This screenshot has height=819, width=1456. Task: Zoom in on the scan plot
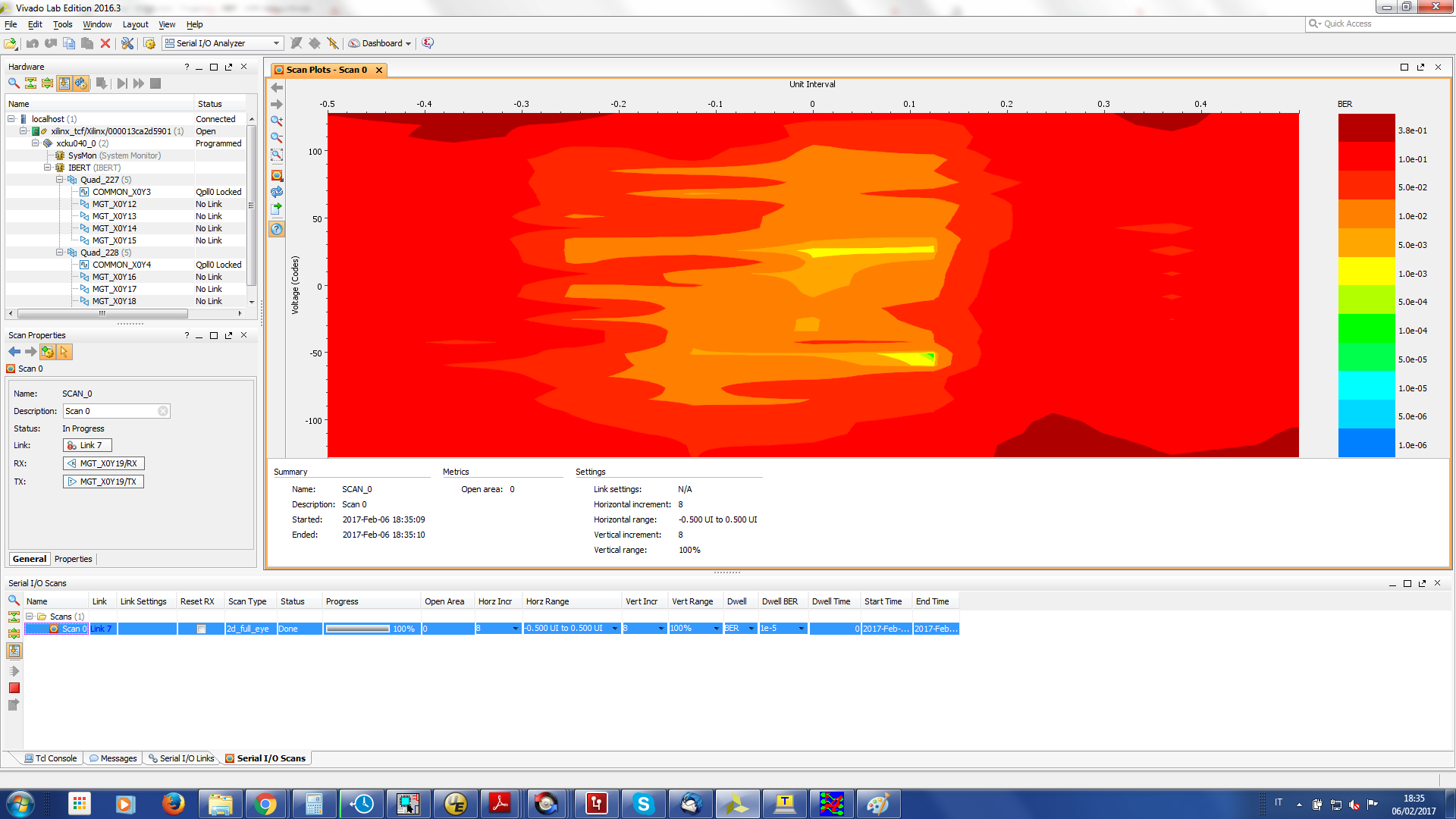(277, 121)
